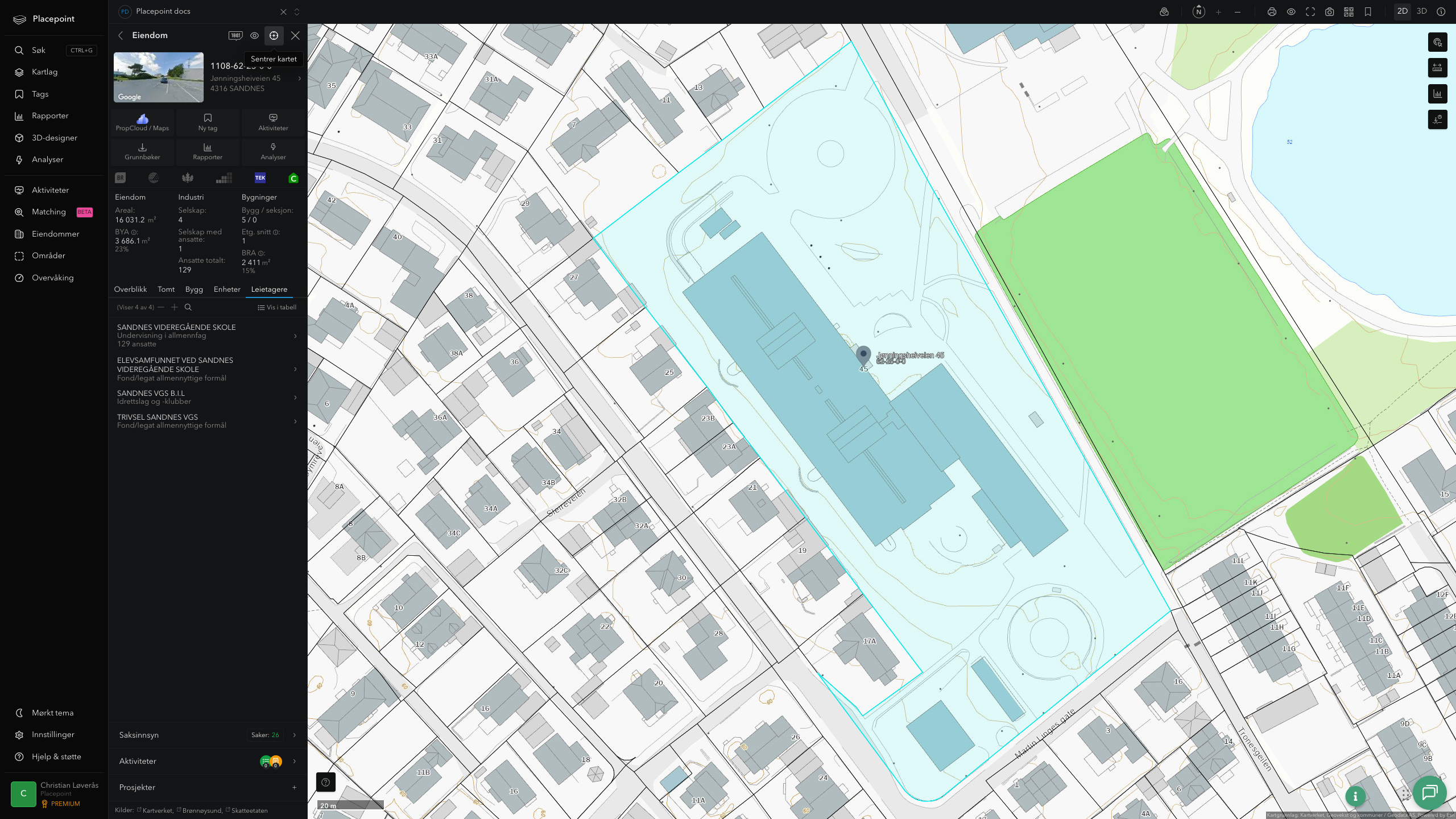Switch to Overblikk tab
The width and height of the screenshot is (1456, 819).
point(130,289)
